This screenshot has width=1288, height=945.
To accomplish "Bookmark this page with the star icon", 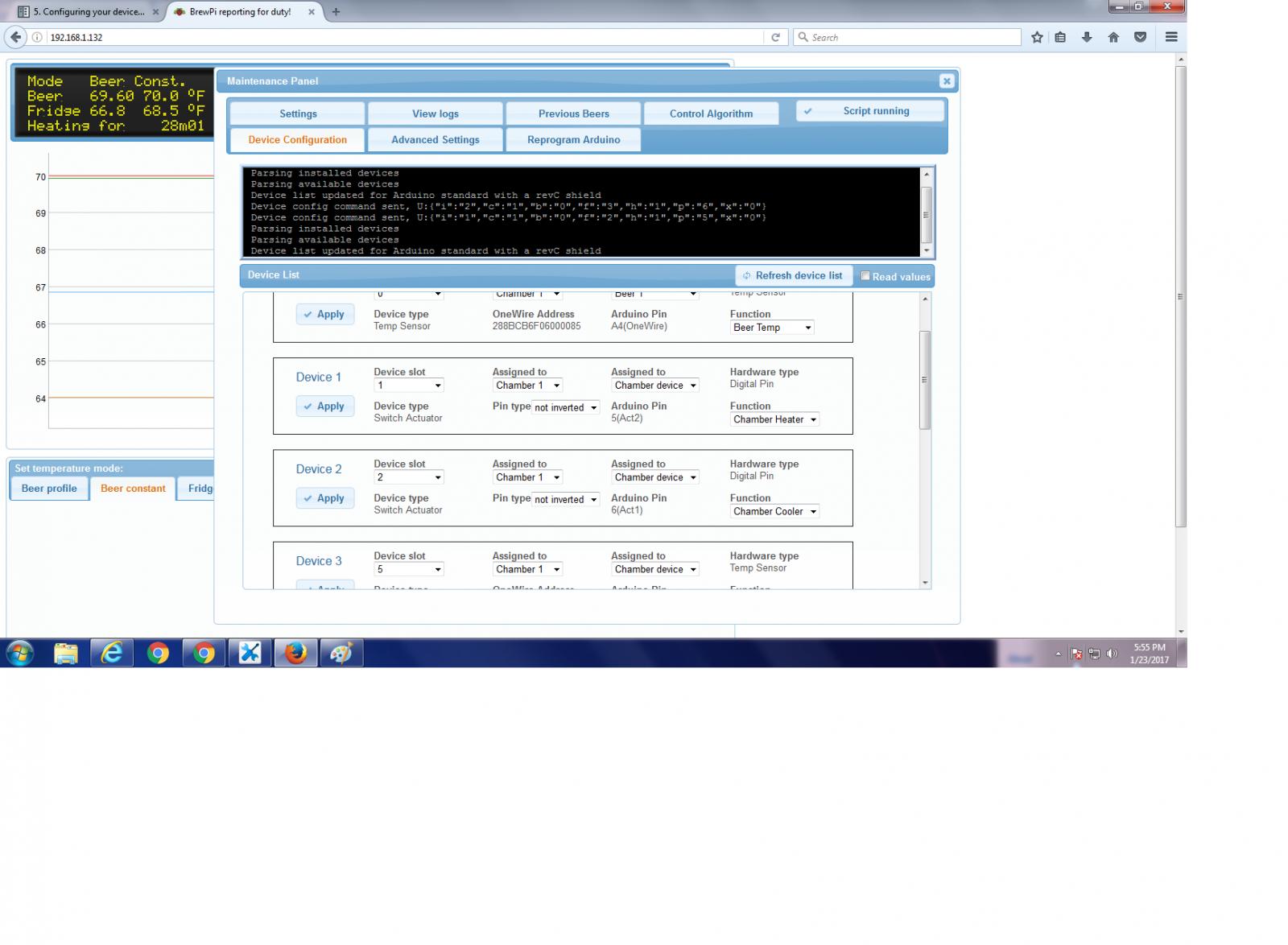I will point(1037,37).
